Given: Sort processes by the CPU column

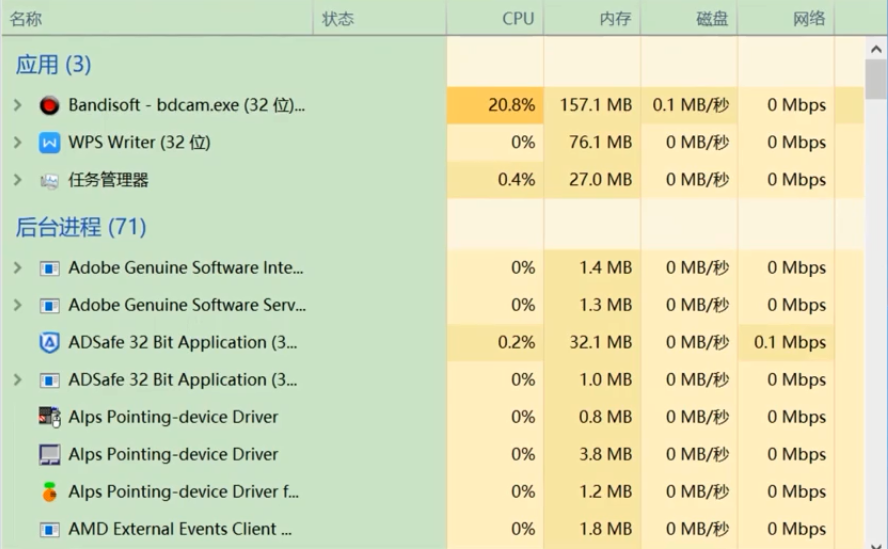Looking at the screenshot, I should [517, 19].
